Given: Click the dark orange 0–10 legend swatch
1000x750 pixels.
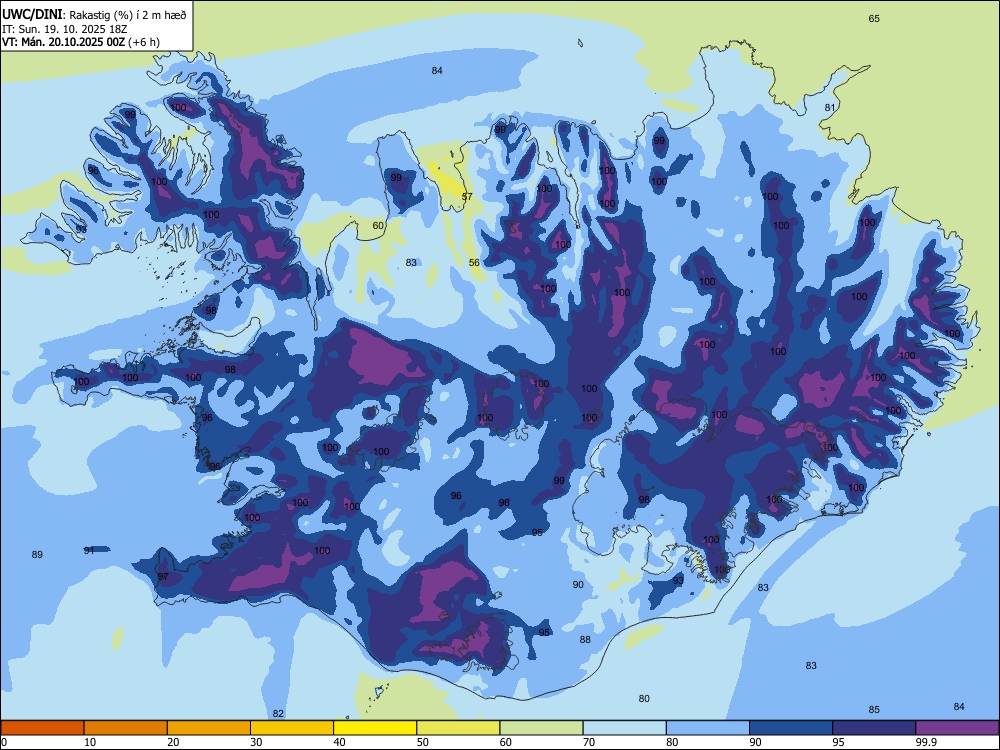Looking at the screenshot, I should coord(42,728).
